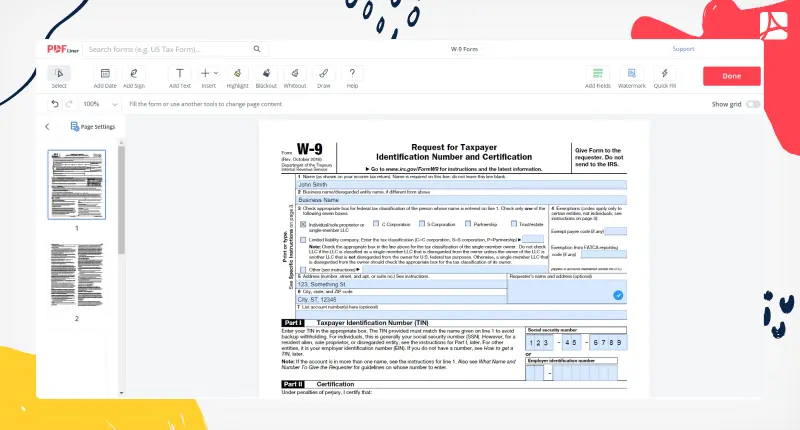Open the 100% zoom dropdown
Screen dimensions: 800x430
[x=100, y=104]
